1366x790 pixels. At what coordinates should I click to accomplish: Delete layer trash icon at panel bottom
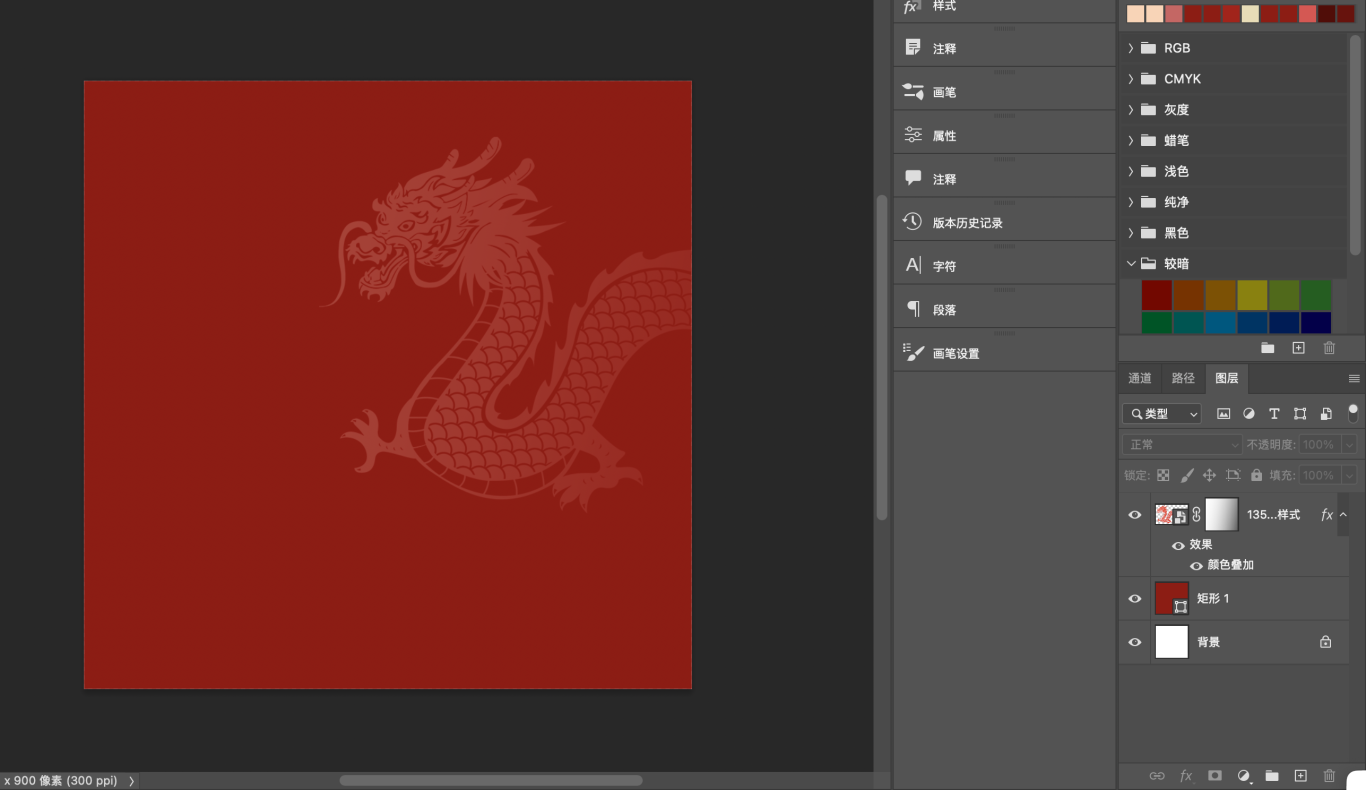coord(1329,776)
